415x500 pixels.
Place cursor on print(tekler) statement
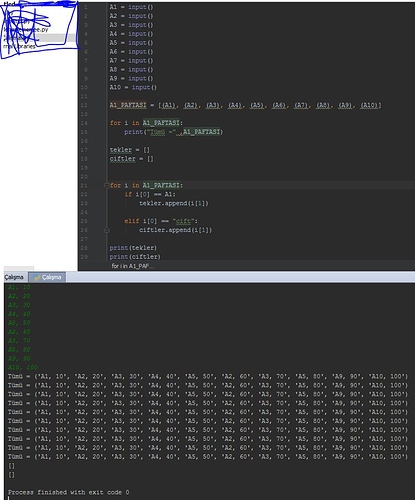tap(133, 248)
